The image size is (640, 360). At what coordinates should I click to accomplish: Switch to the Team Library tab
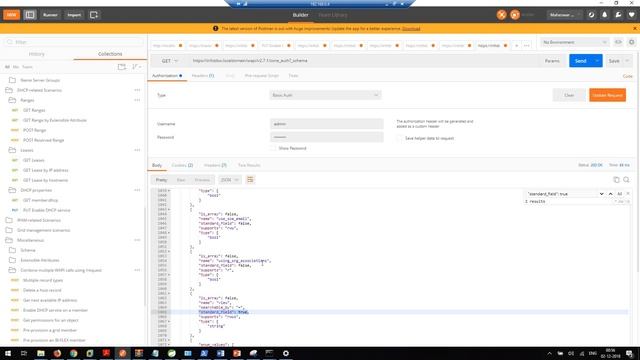point(333,15)
